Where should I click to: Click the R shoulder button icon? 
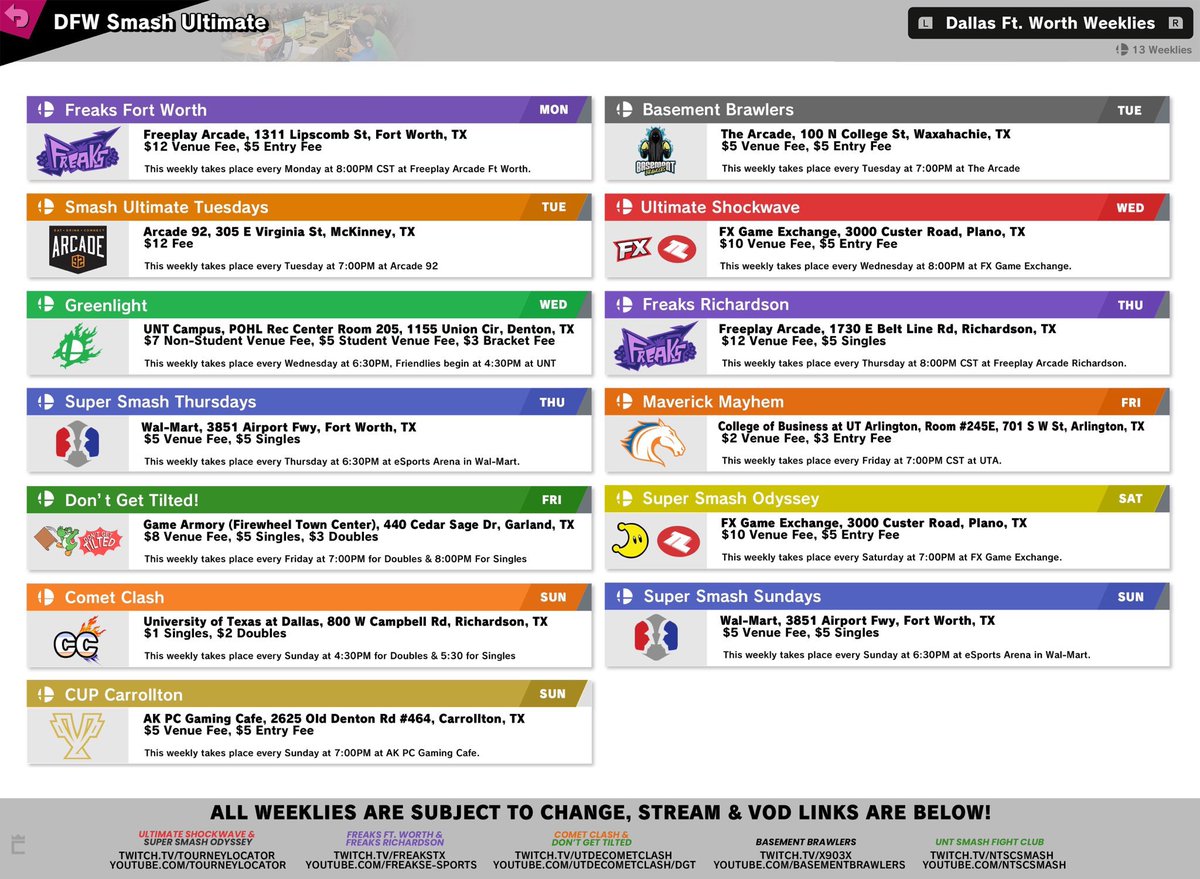pos(1175,23)
